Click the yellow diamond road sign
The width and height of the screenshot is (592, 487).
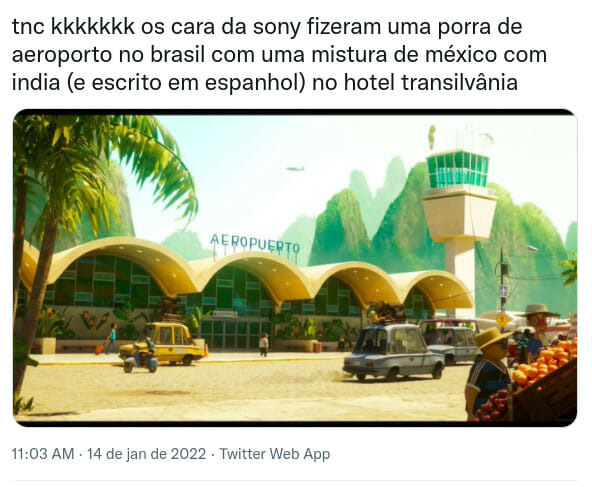point(503,320)
